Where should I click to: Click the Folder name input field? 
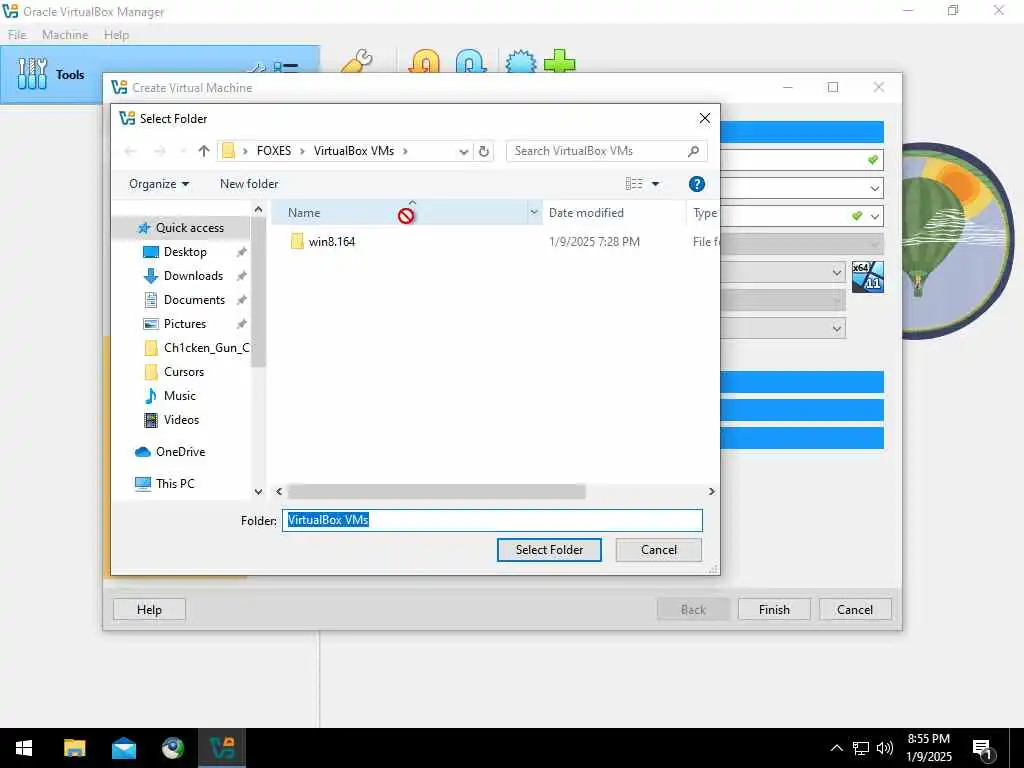492,520
